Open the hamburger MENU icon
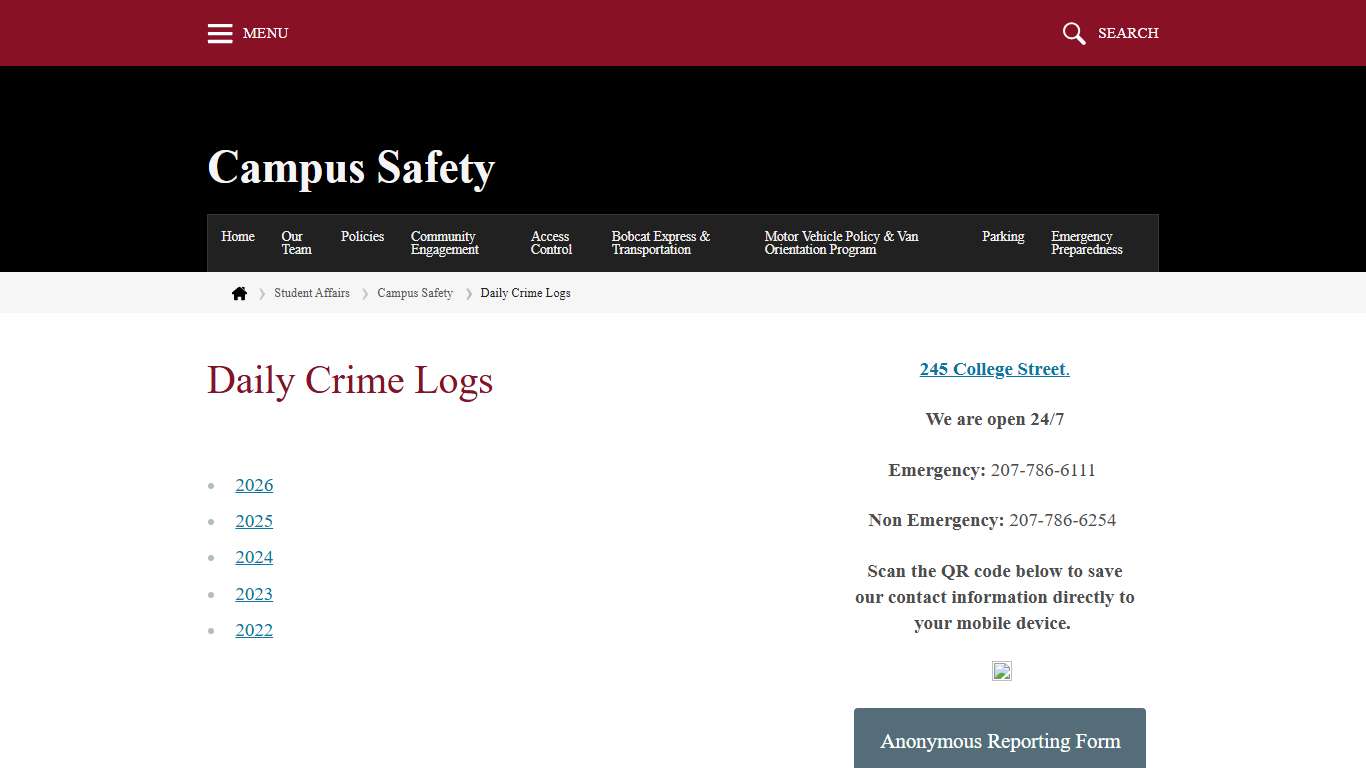Viewport: 1366px width, 768px height. tap(220, 33)
